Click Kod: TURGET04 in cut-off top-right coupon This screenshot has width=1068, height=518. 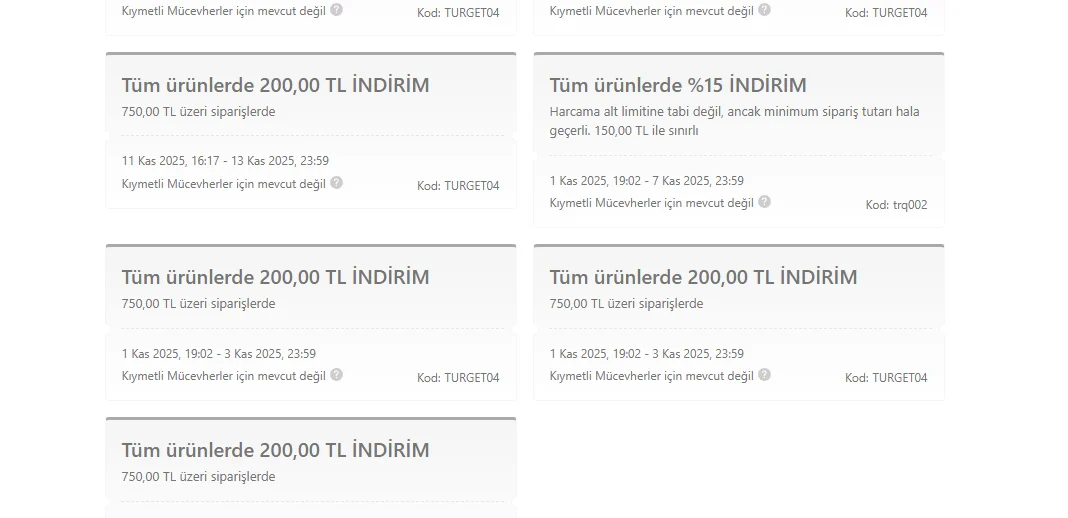point(886,13)
